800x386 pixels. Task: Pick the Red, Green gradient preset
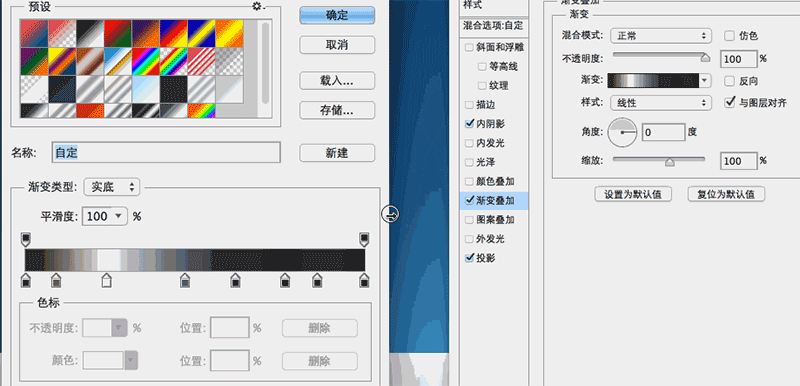click(118, 34)
